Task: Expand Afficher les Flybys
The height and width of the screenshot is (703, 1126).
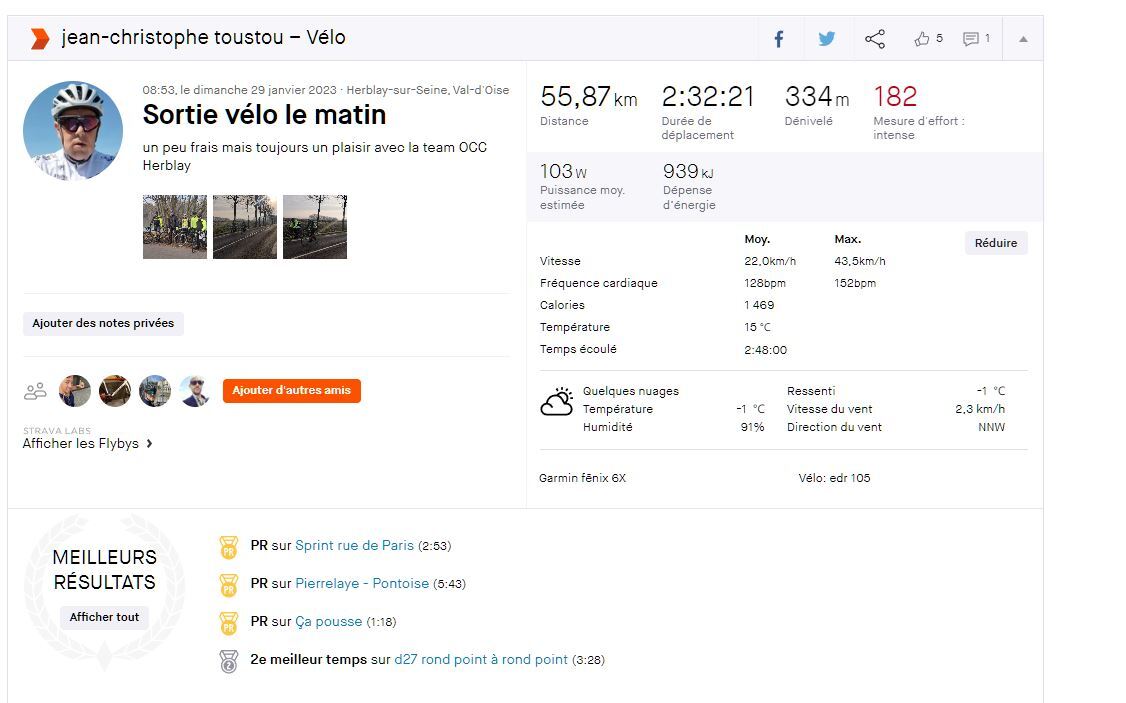Action: point(88,444)
